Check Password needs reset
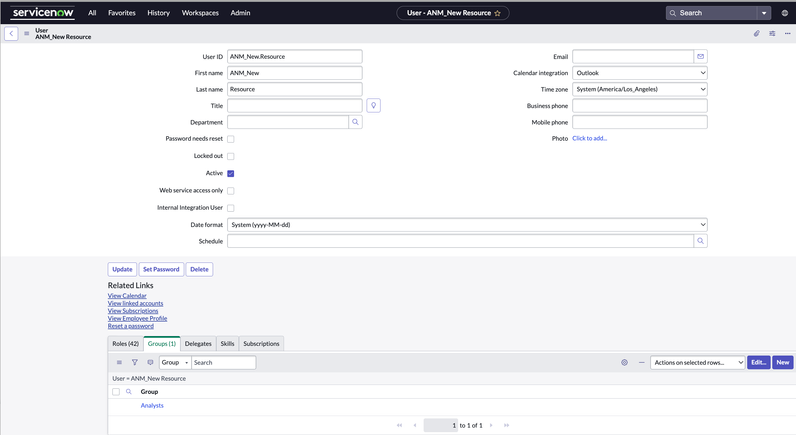This screenshot has height=435, width=796. pos(230,139)
